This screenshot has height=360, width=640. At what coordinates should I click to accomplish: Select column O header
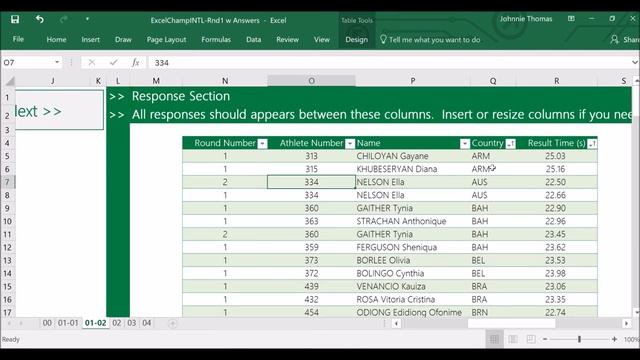point(311,81)
